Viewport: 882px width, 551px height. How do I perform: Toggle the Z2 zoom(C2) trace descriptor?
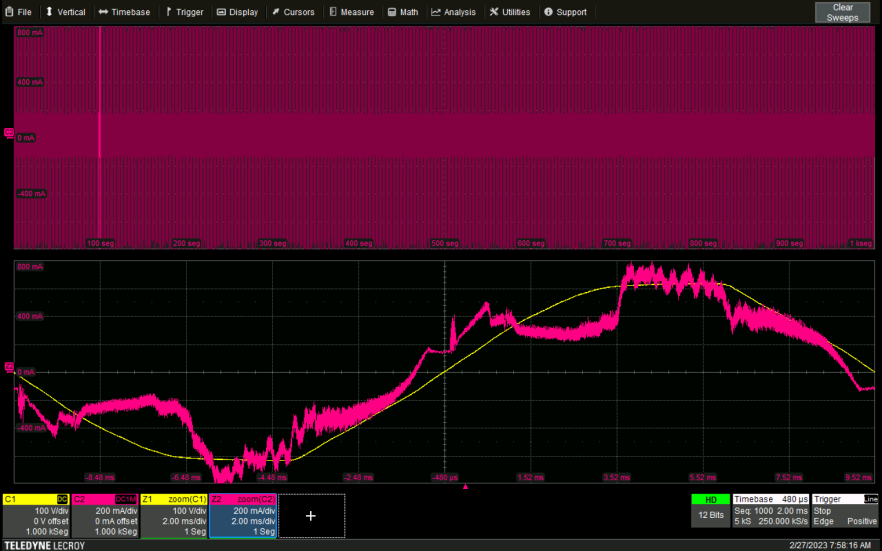click(x=243, y=515)
